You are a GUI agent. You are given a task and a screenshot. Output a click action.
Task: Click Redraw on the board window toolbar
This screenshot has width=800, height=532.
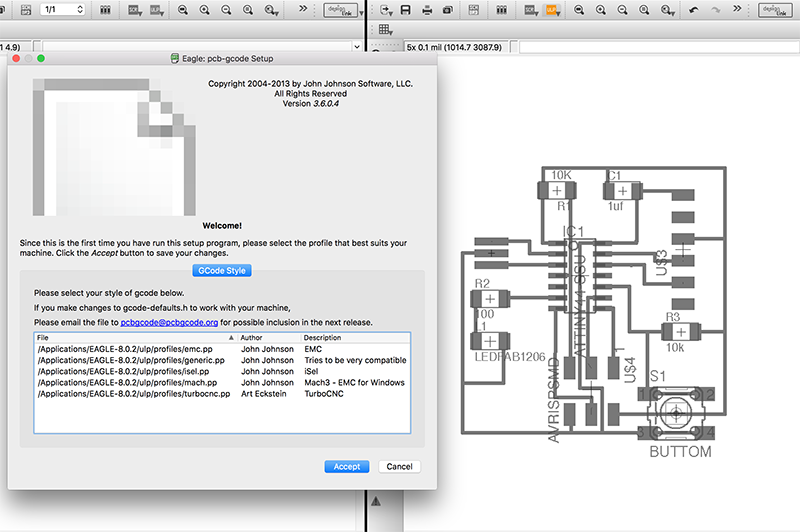point(644,10)
